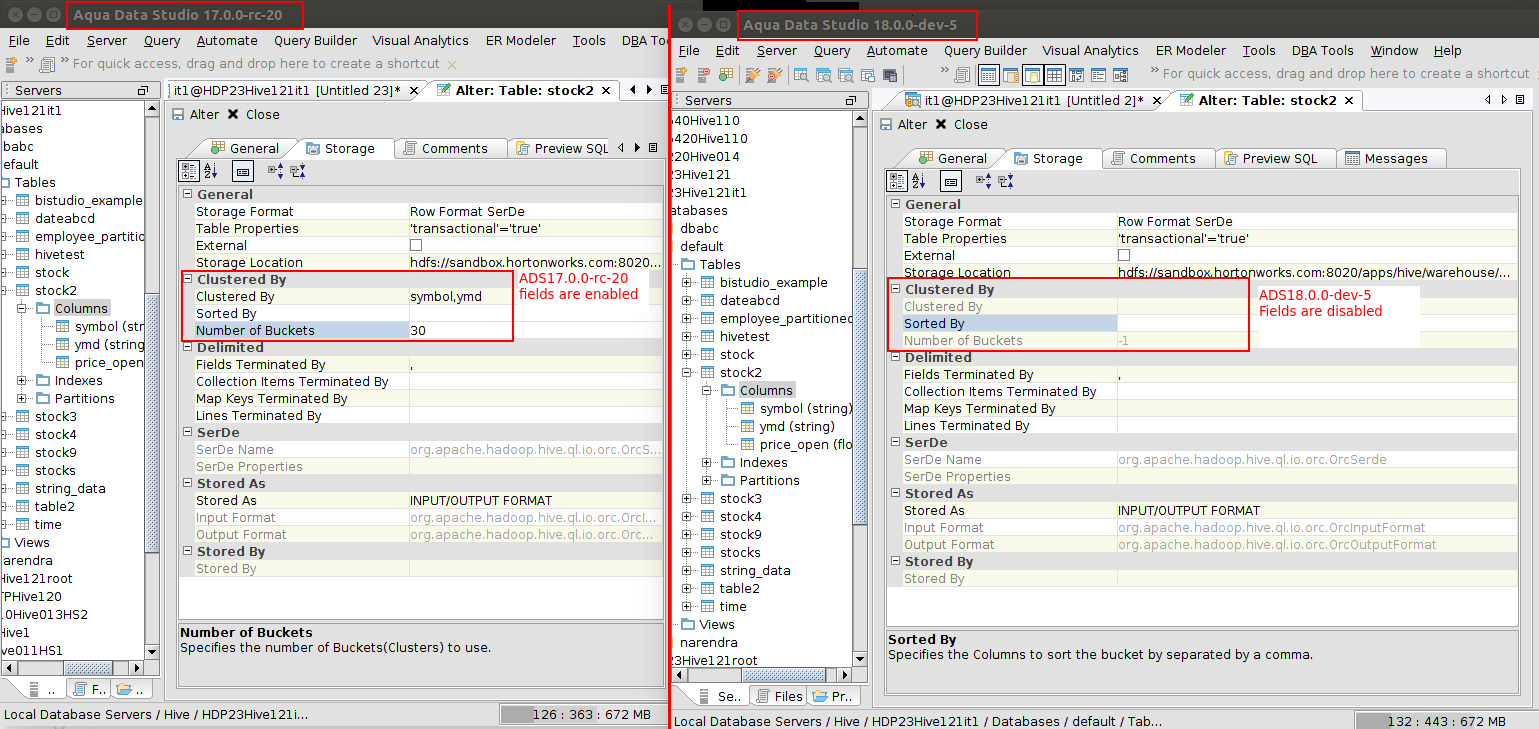Select price_open column in ADS 18 tree
Screen dimensions: 1539x729
click(x=794, y=444)
